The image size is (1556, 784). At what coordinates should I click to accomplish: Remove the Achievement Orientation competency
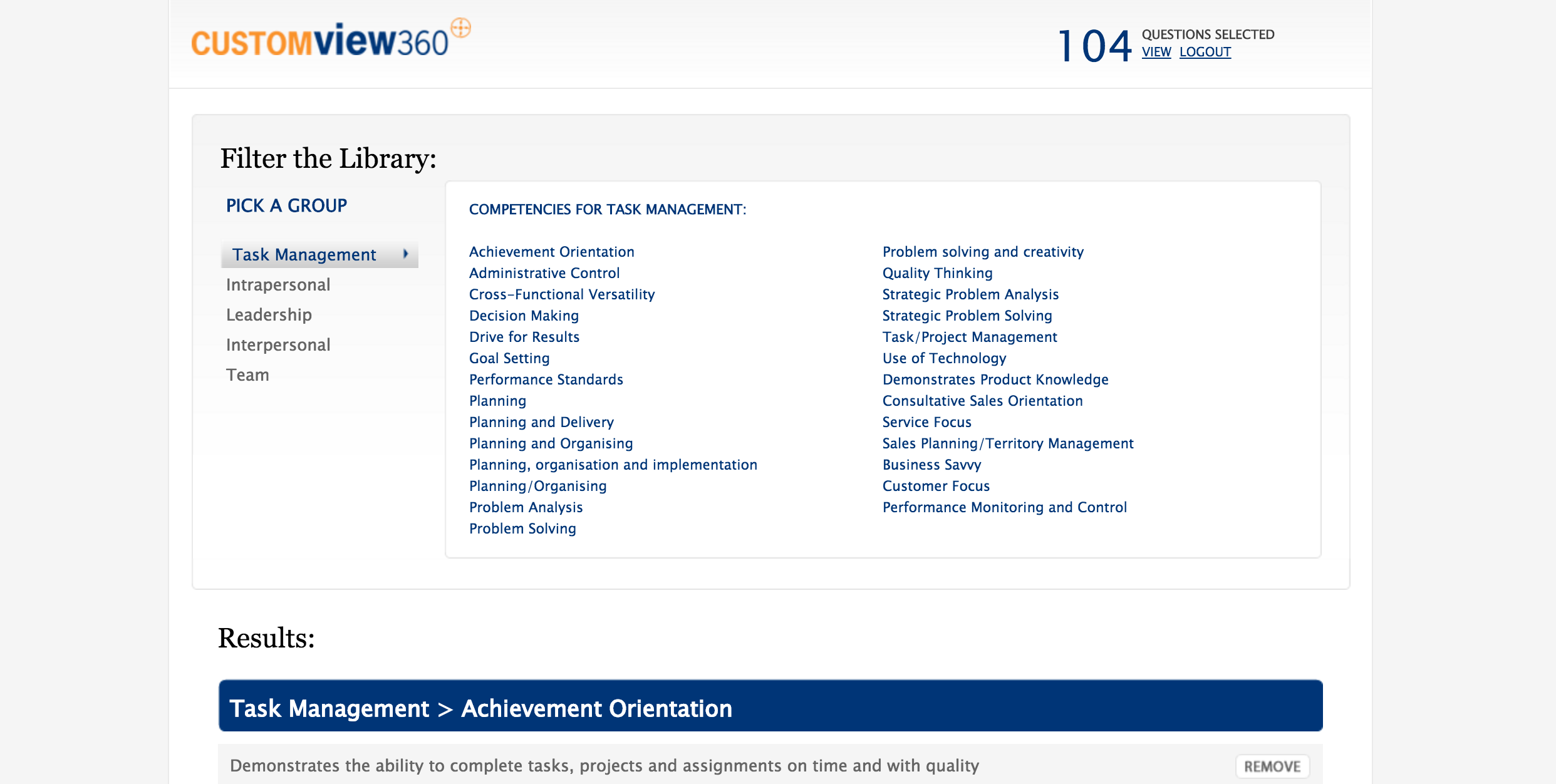[x=1272, y=766]
